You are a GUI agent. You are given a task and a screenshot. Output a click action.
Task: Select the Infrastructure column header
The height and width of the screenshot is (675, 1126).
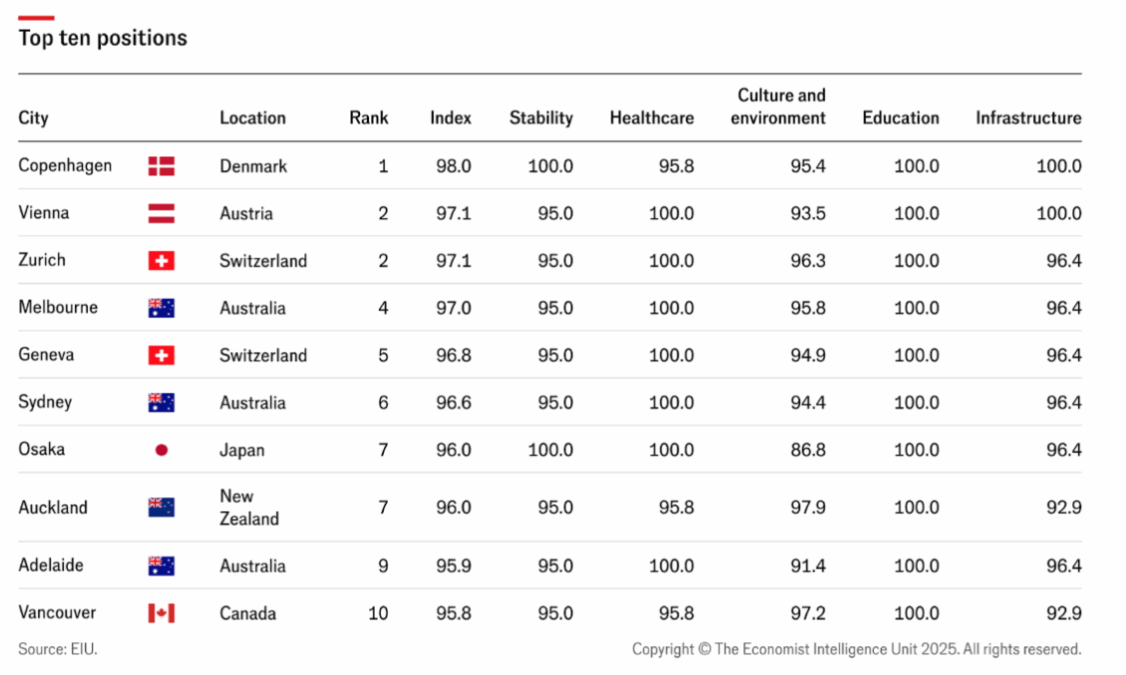click(x=1028, y=118)
